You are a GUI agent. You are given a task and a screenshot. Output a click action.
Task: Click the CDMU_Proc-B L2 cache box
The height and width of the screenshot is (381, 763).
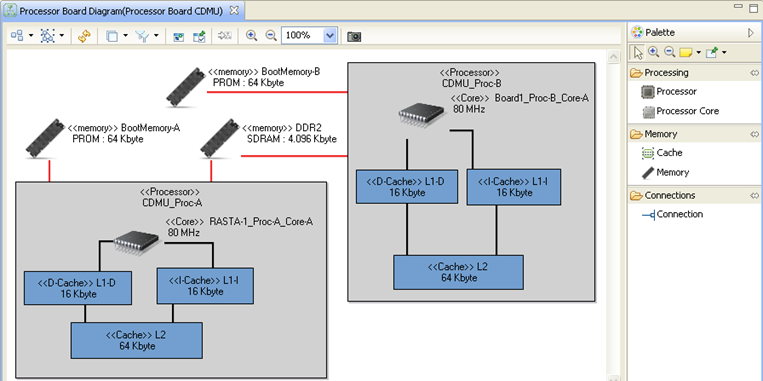(458, 272)
